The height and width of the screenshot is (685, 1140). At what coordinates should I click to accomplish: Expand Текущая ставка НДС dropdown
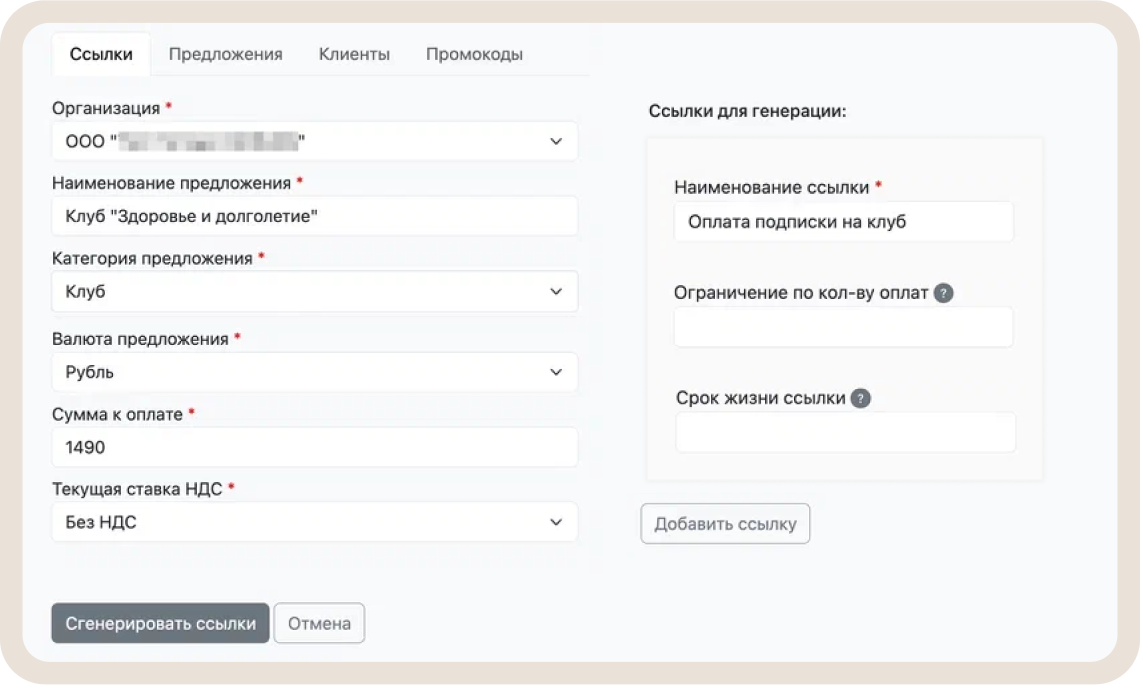[315, 522]
